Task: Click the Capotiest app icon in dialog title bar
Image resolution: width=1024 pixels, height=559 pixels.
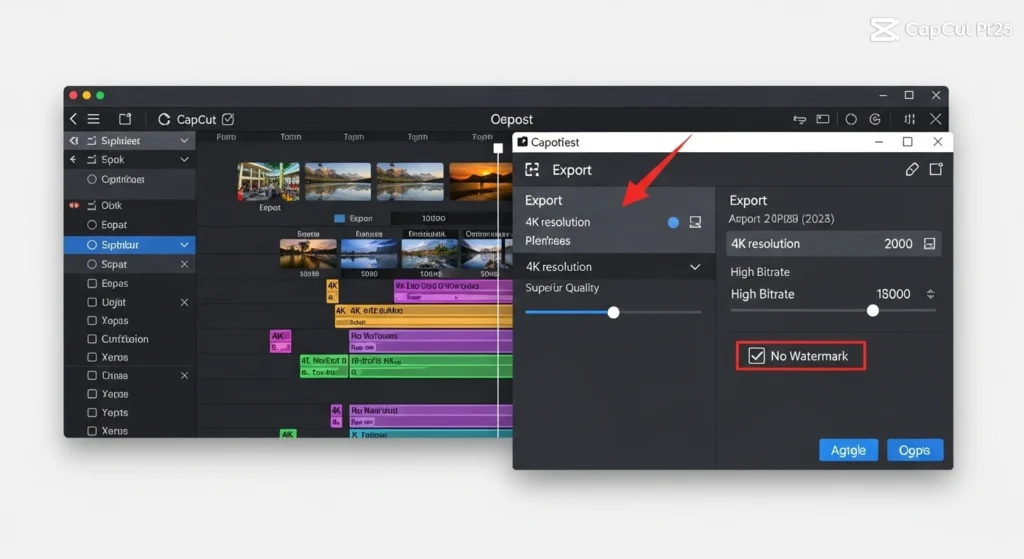Action: click(522, 142)
